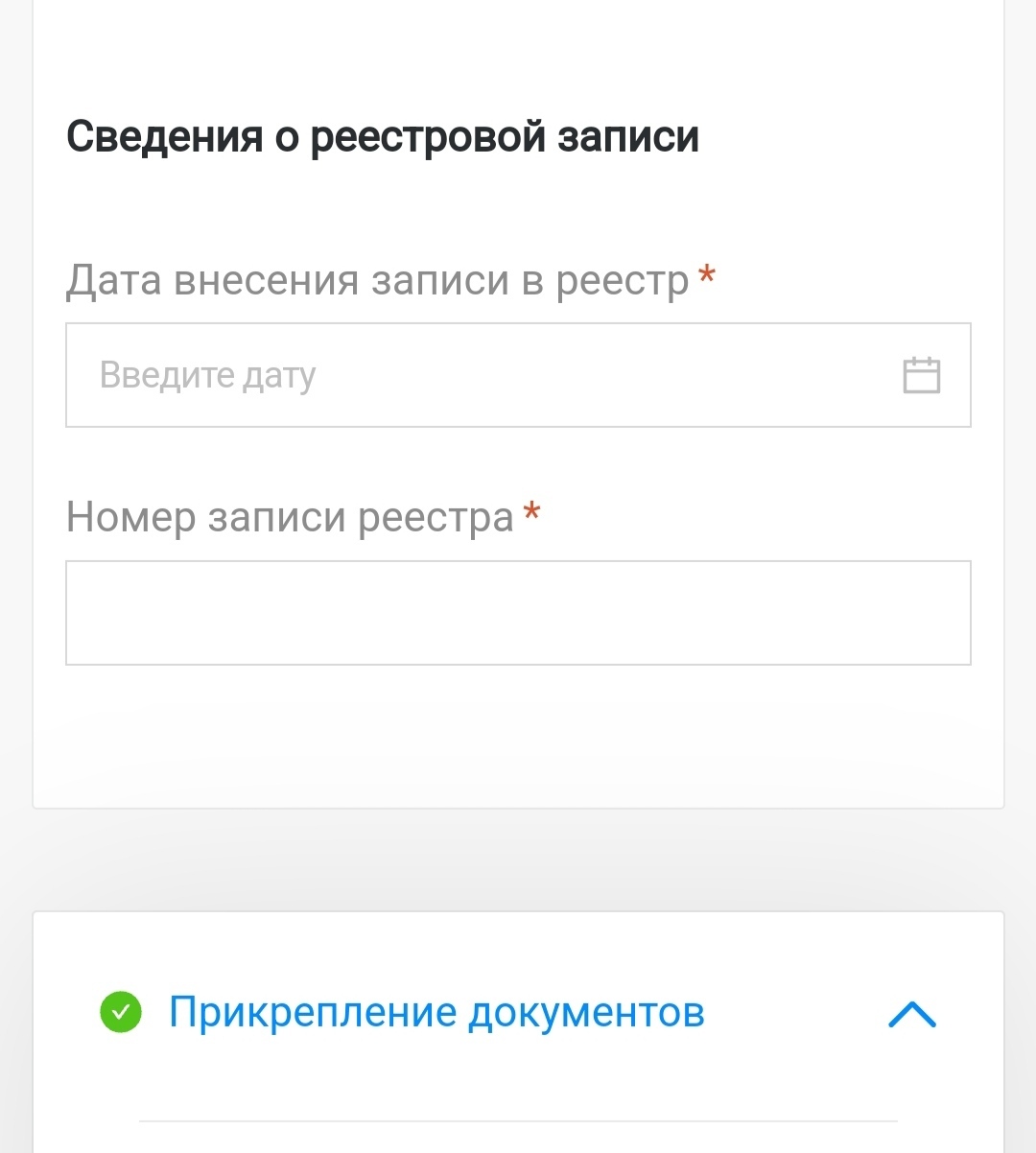This screenshot has height=1153, width=1036.
Task: Open the calendar date picker icon
Action: point(921,375)
